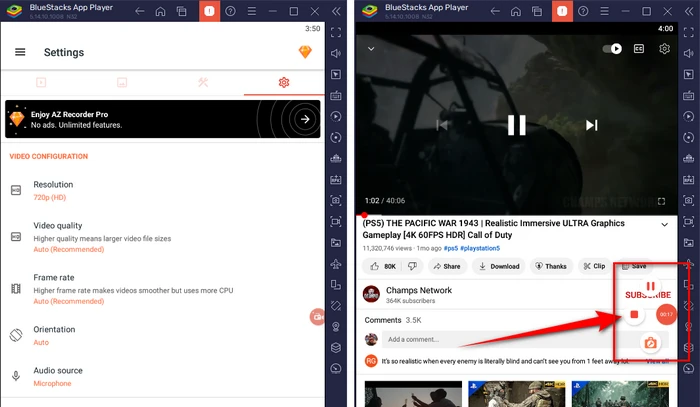Click the orange premium diamond icon

(x=306, y=52)
